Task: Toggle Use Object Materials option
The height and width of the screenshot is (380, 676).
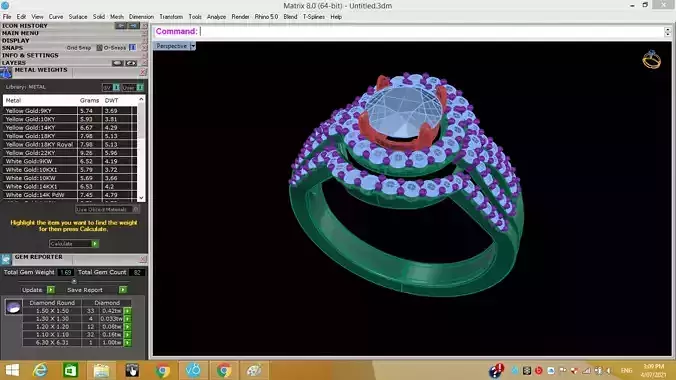Action: (x=107, y=210)
